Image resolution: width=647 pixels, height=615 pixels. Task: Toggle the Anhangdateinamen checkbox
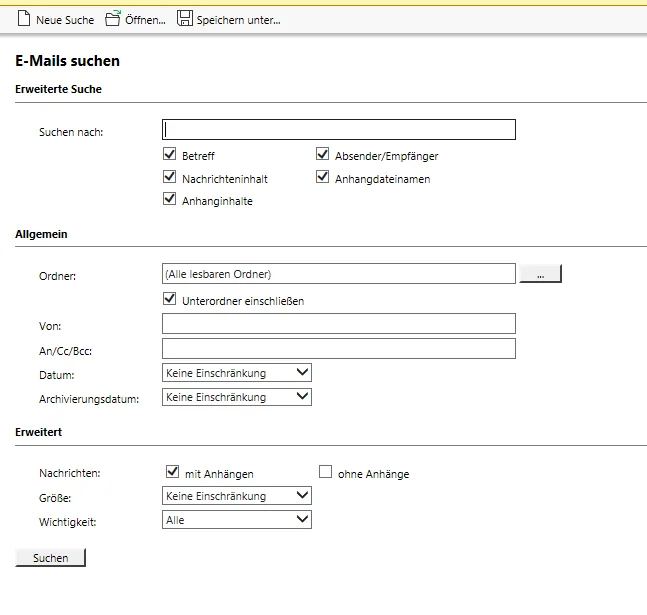point(323,177)
